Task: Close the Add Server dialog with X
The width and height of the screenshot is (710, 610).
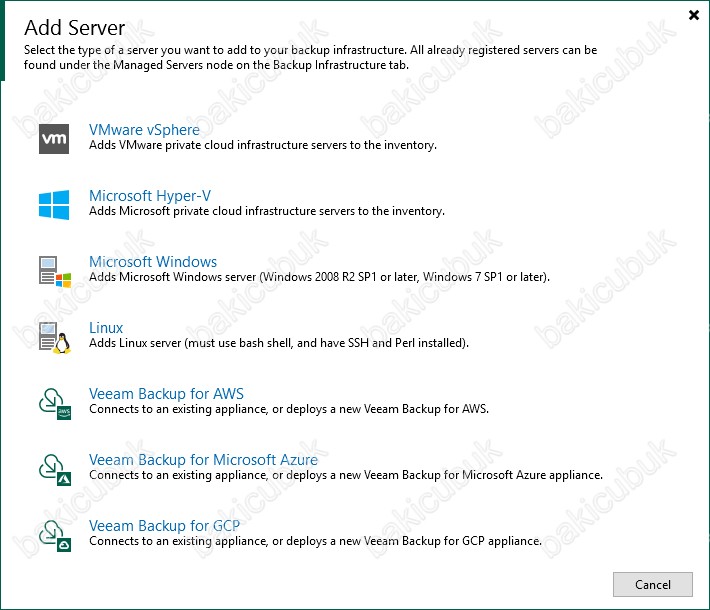Action: click(x=694, y=15)
